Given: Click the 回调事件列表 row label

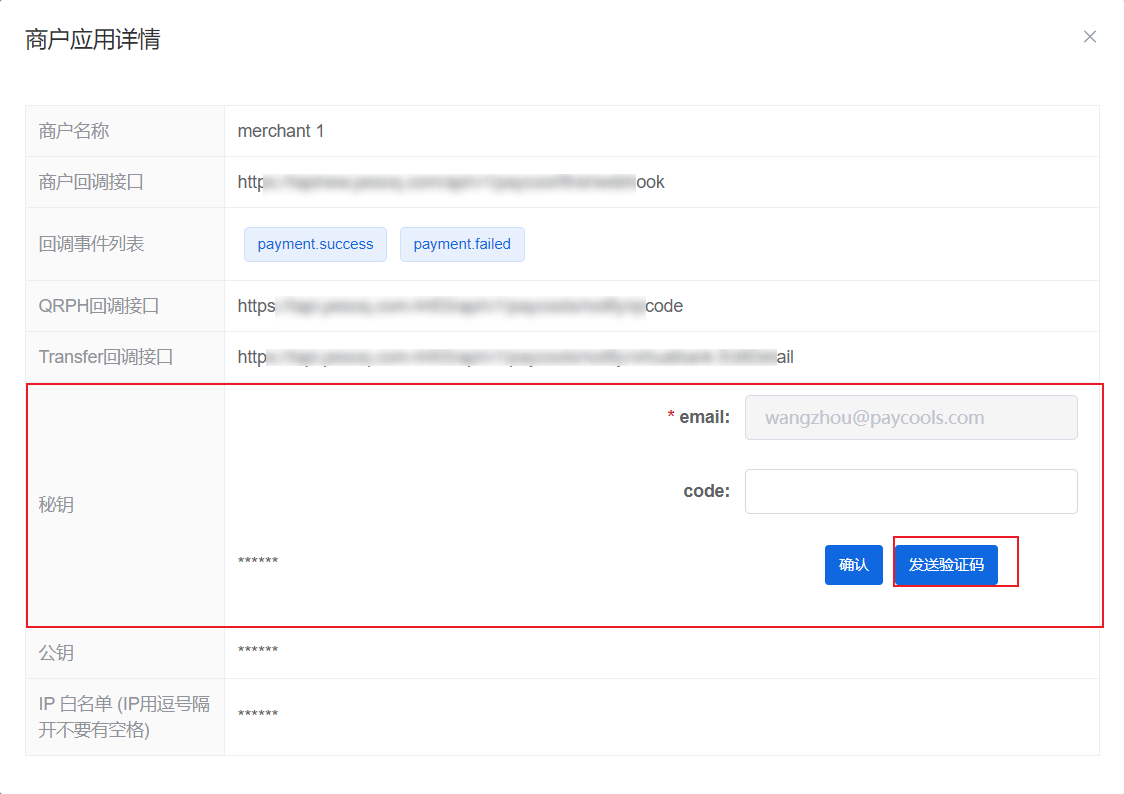Looking at the screenshot, I should click(x=91, y=244).
